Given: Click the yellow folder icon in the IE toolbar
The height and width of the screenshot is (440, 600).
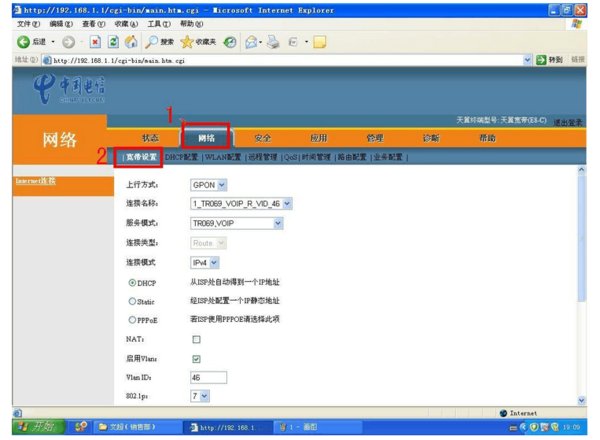Looking at the screenshot, I should pos(320,42).
